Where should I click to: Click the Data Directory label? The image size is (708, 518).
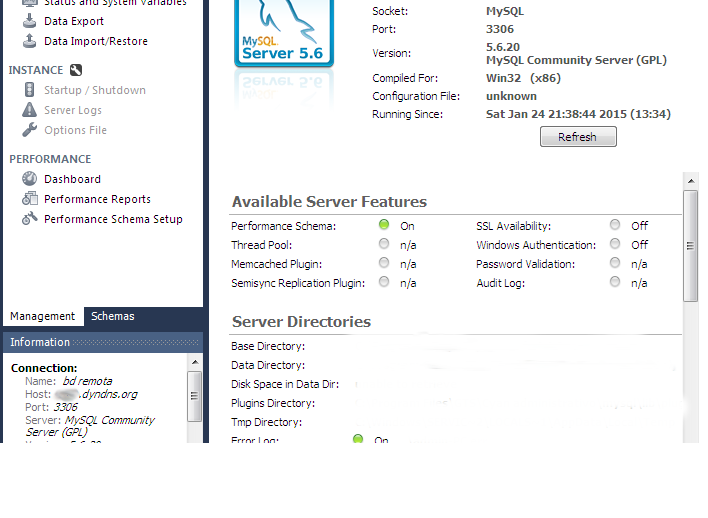(268, 365)
